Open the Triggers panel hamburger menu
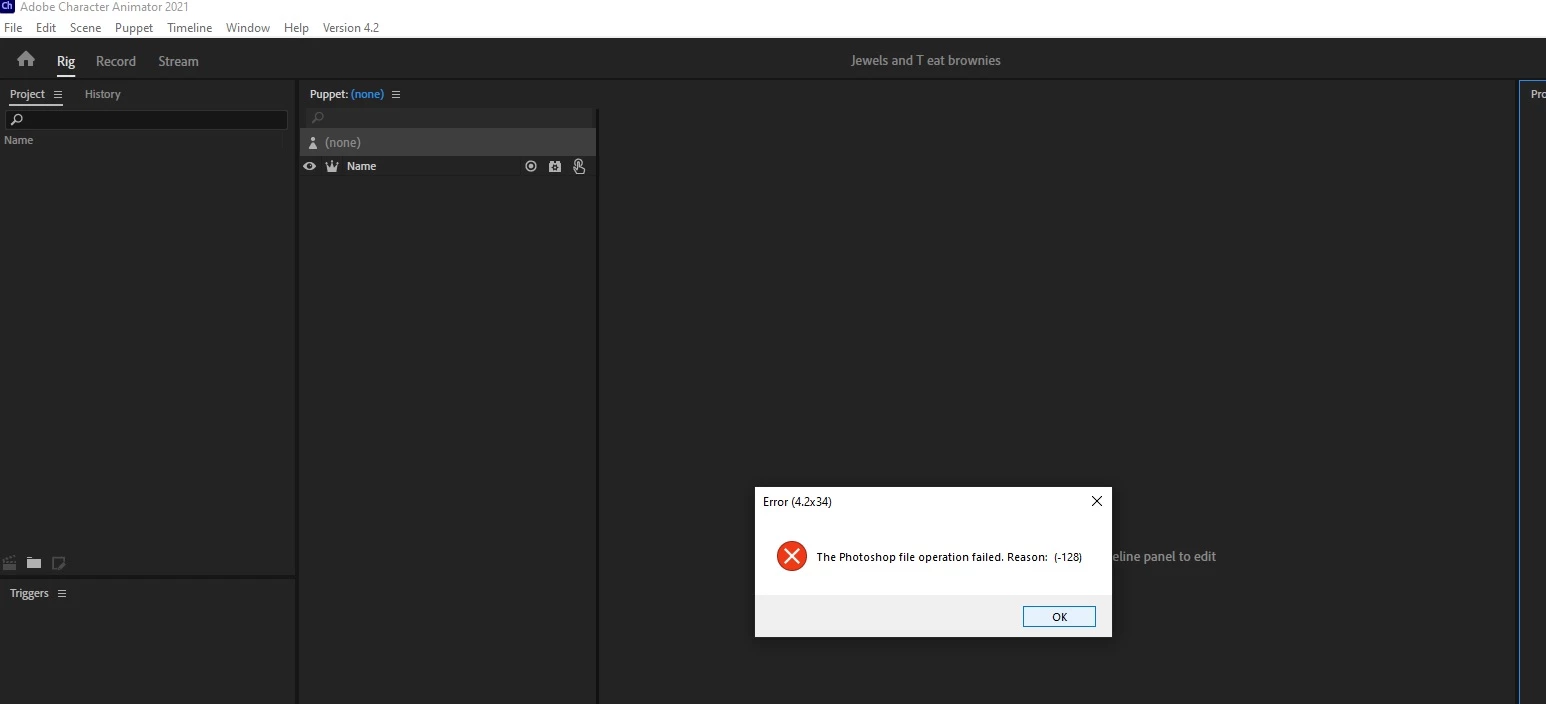 [x=62, y=593]
